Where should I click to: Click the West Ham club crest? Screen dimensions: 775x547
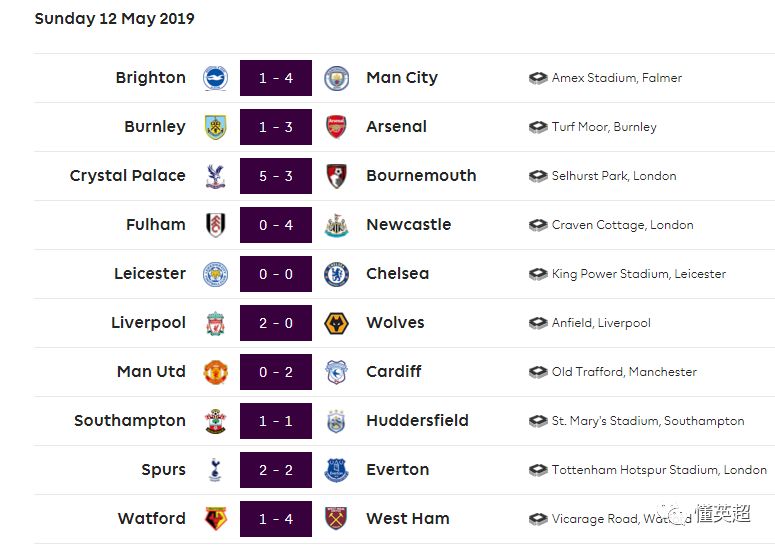(336, 519)
